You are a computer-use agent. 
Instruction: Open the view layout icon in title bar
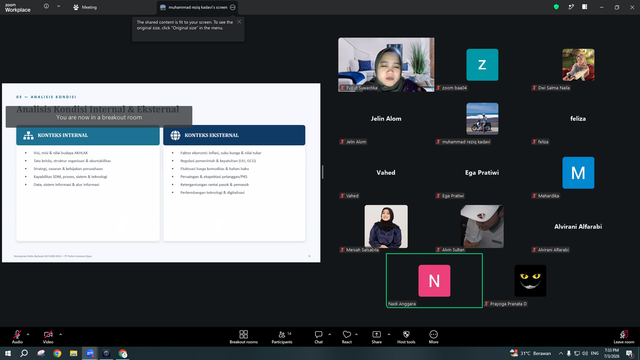584,7
